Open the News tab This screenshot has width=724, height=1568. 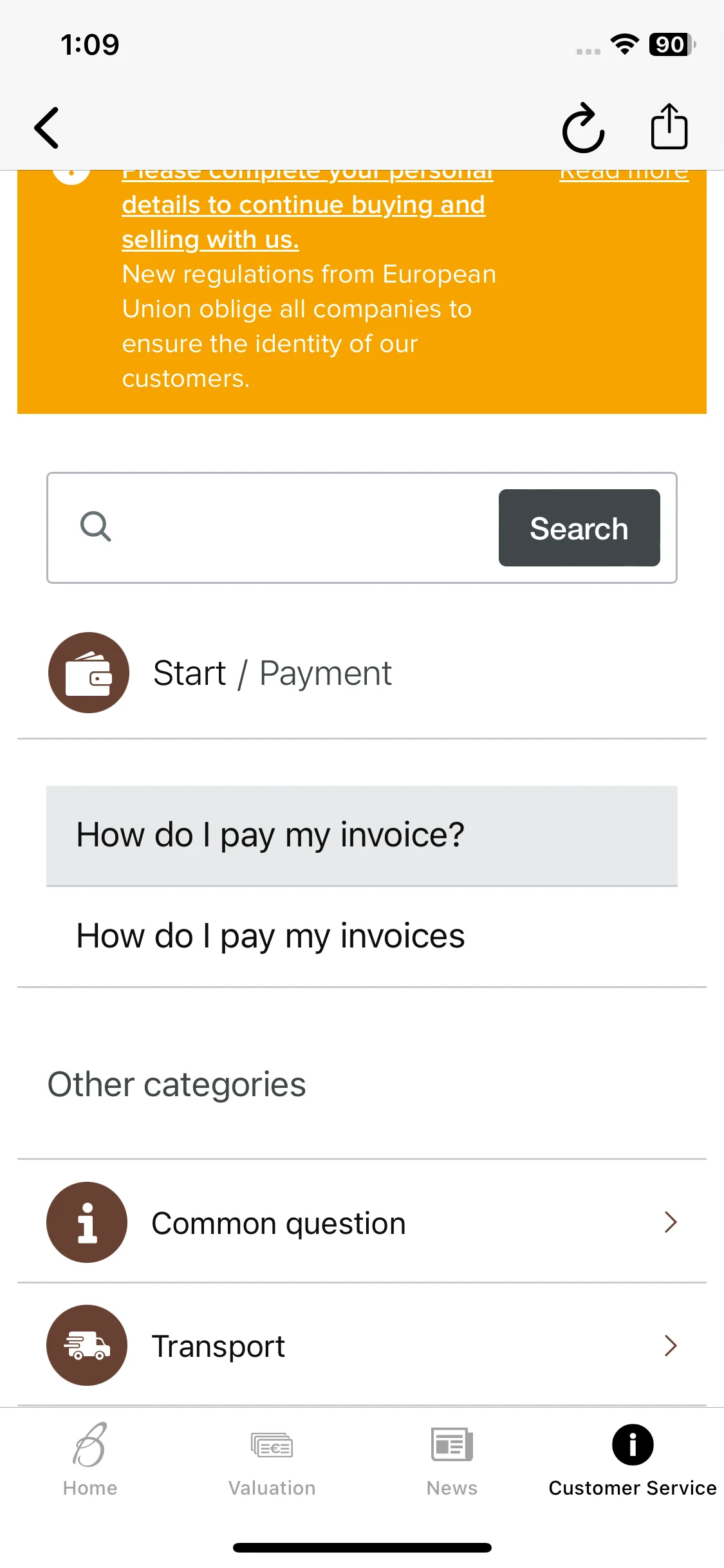point(452,1460)
